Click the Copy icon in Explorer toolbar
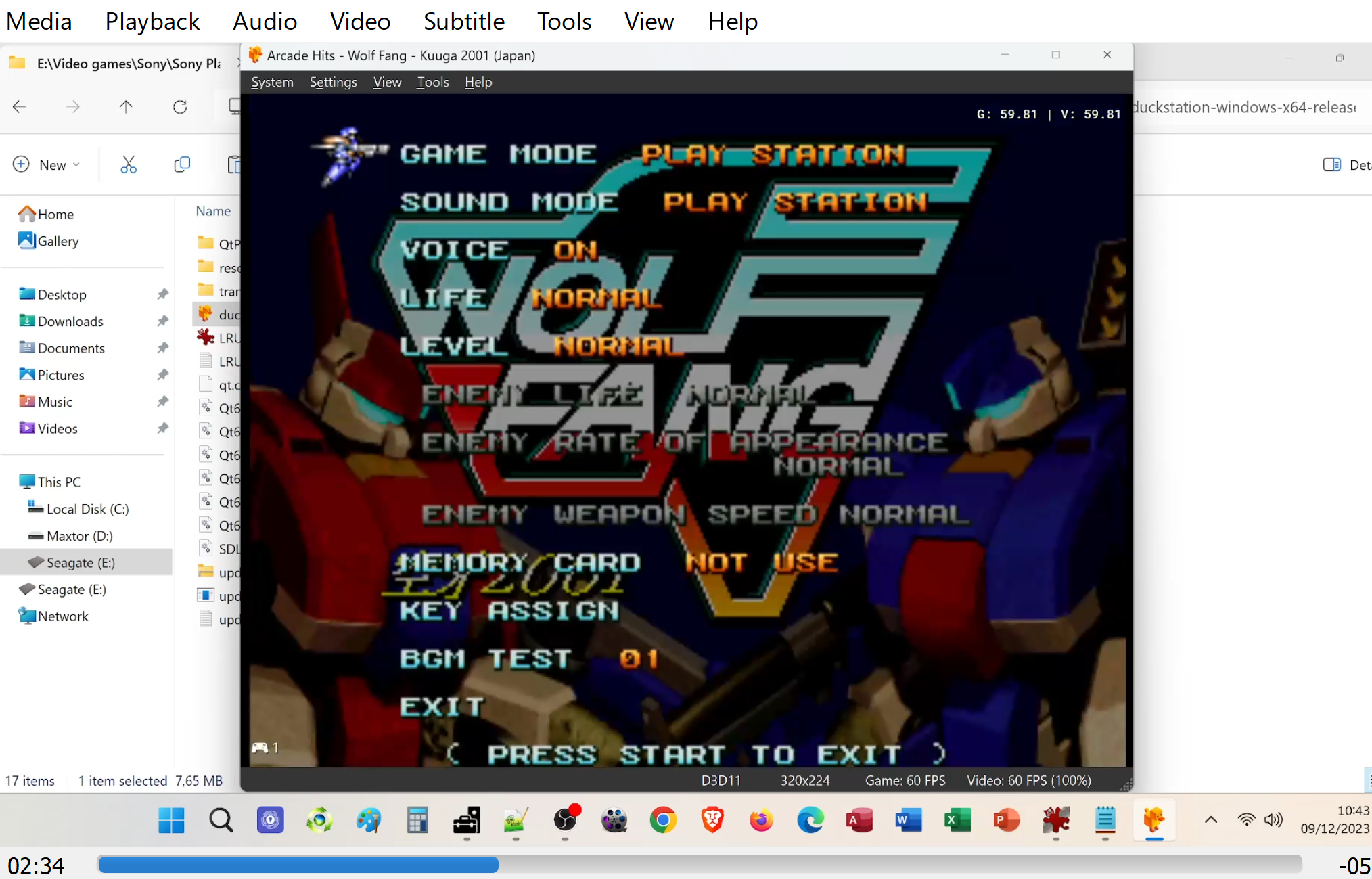 [x=181, y=164]
